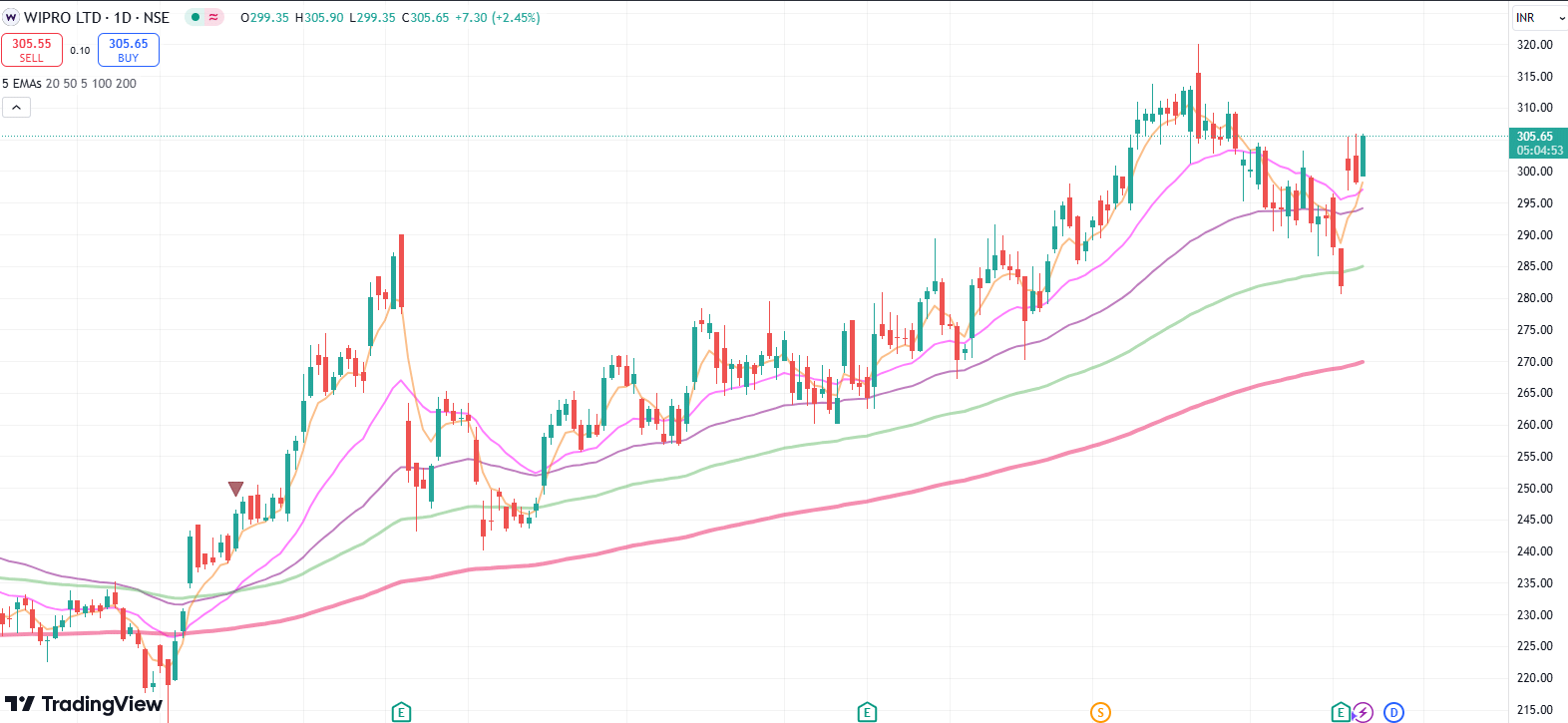Click the change value +7.30 (+2.45%)
This screenshot has height=723, width=1568.
[498, 18]
